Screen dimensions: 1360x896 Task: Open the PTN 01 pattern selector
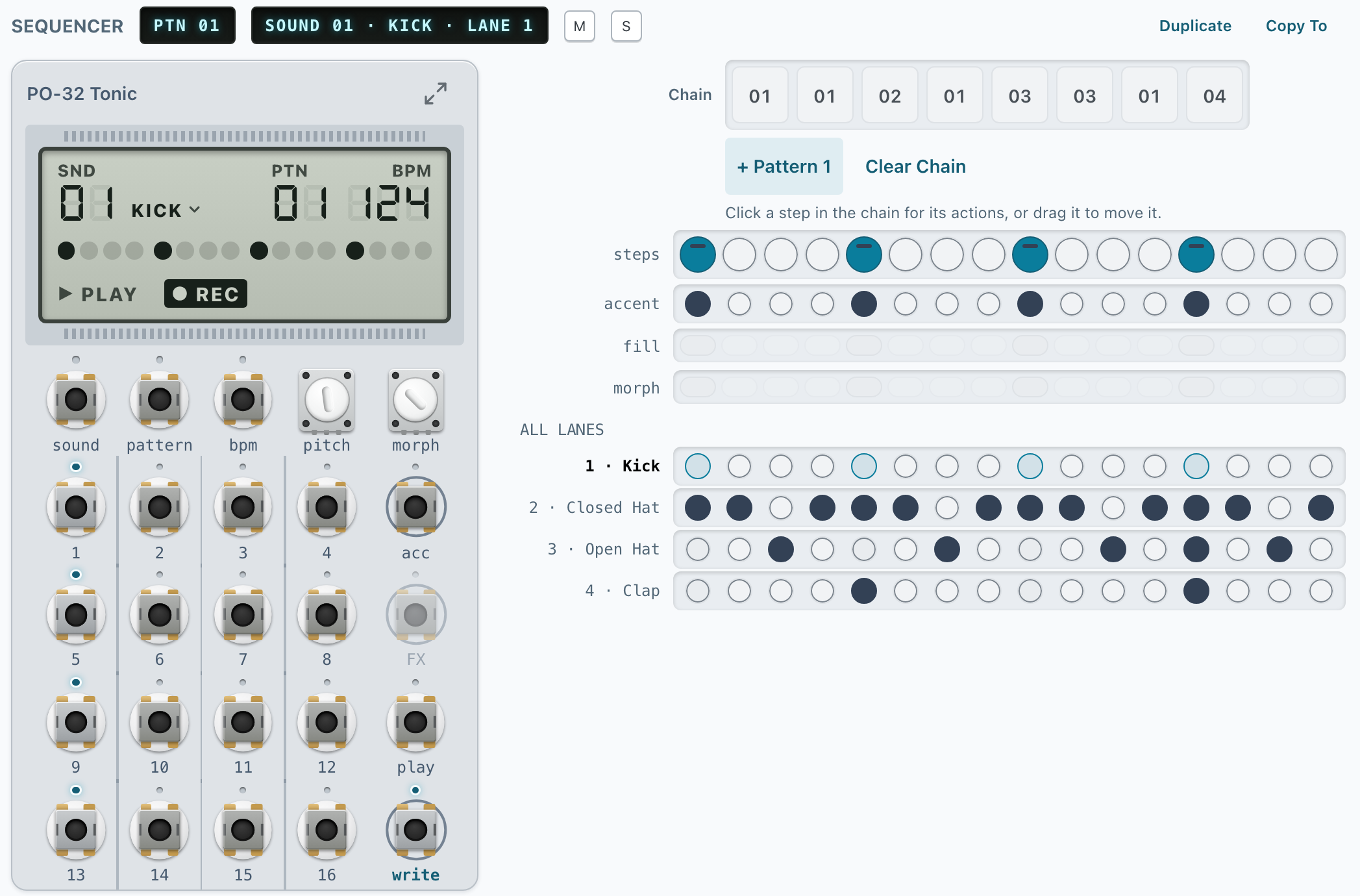coord(188,26)
